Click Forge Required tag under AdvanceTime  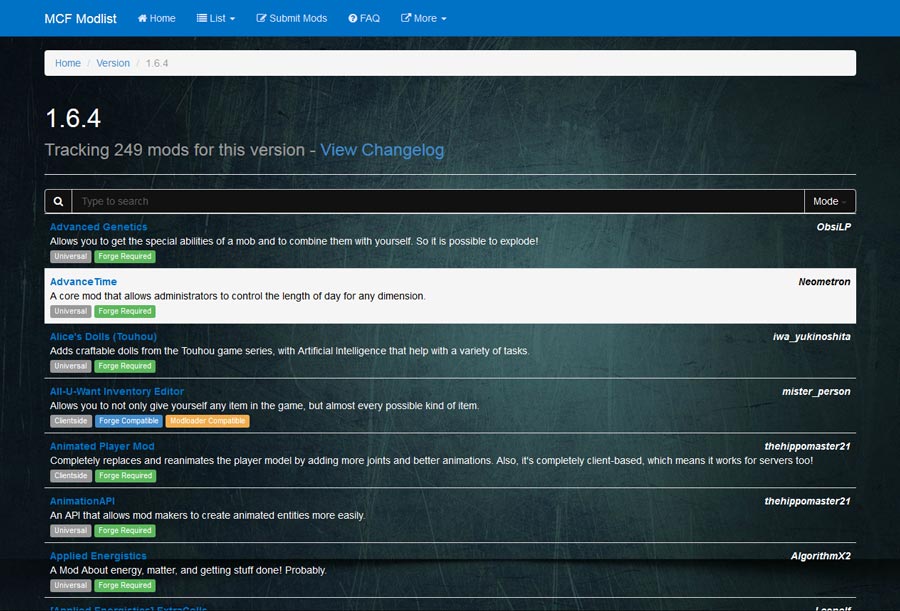[x=125, y=311]
